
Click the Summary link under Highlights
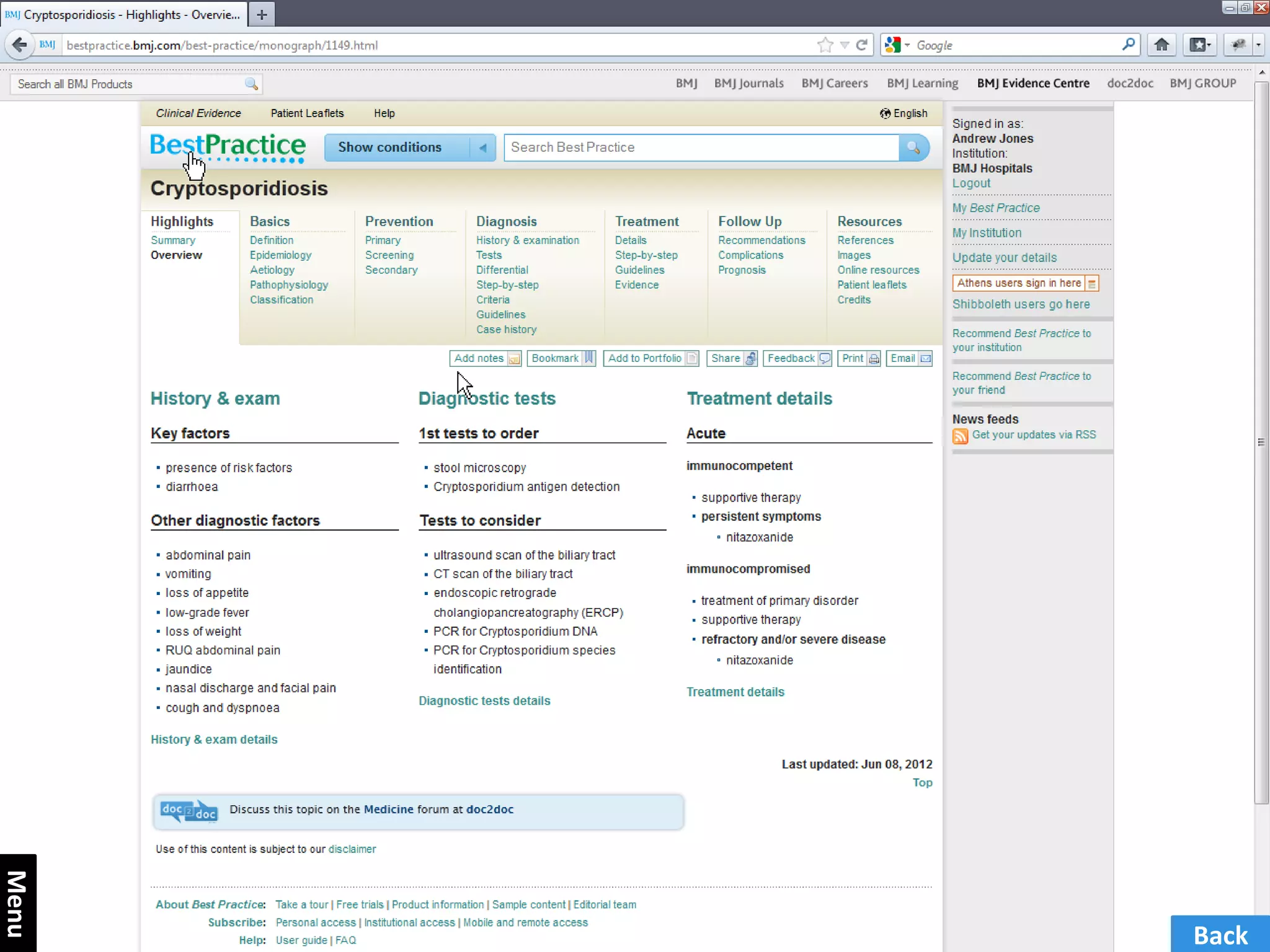point(173,240)
